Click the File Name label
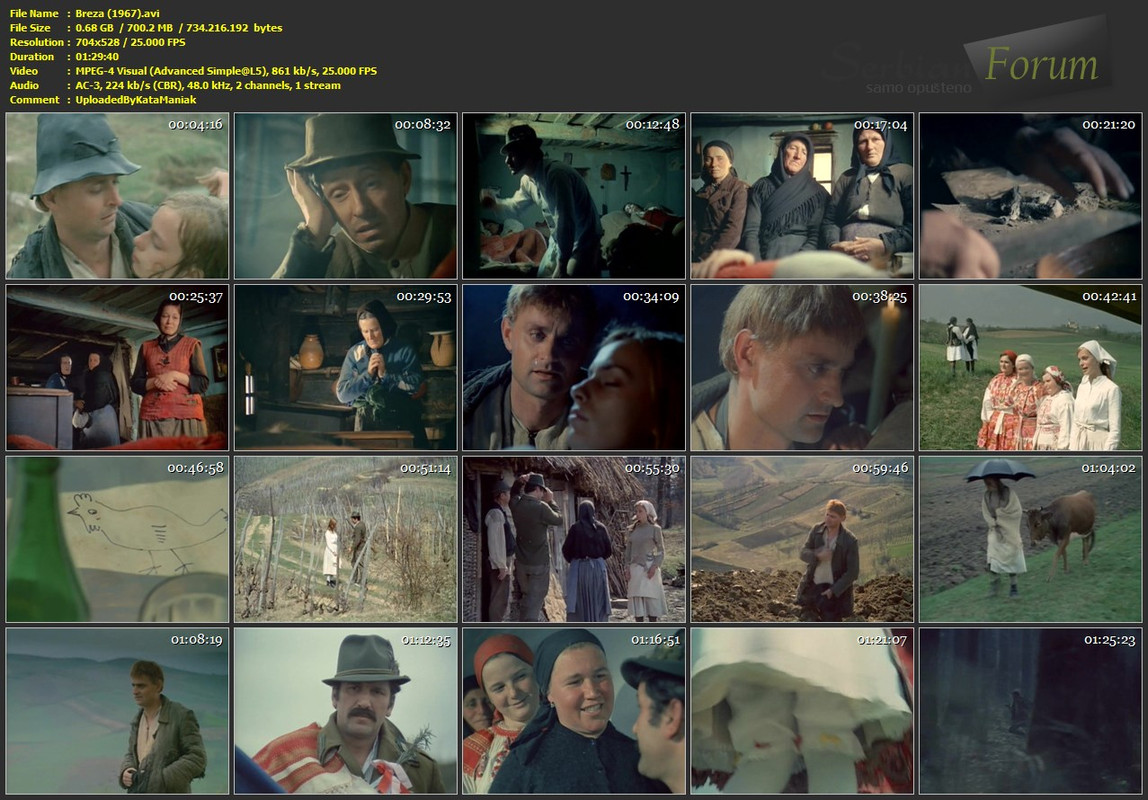 pos(34,13)
